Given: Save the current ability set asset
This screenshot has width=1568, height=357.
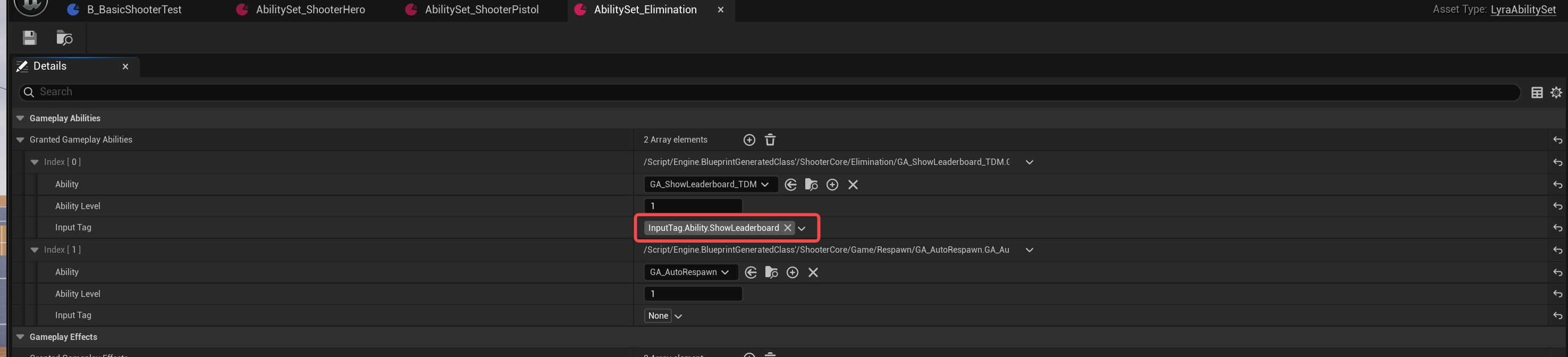Looking at the screenshot, I should point(29,38).
